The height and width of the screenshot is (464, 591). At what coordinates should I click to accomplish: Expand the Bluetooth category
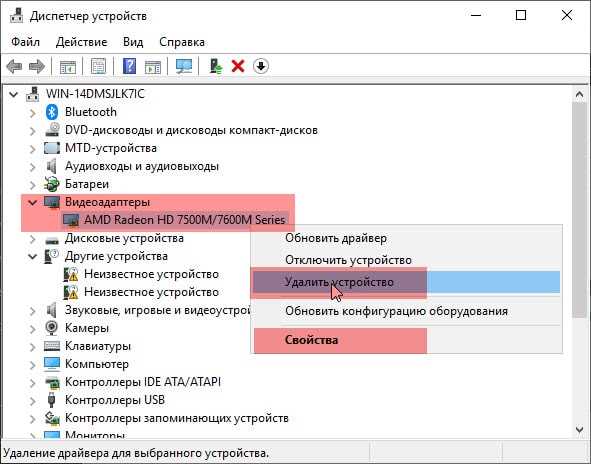point(33,113)
